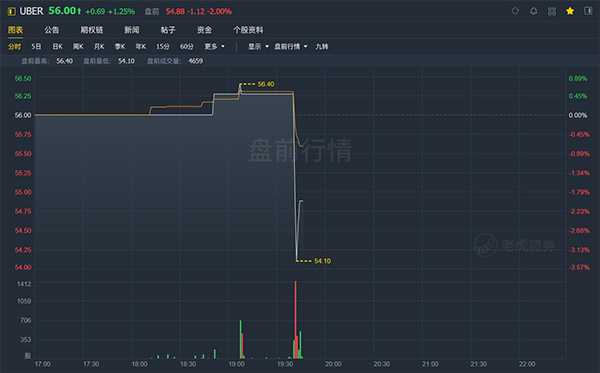Select the 分时 intraday view
This screenshot has height=373, width=600.
pyautogui.click(x=15, y=47)
